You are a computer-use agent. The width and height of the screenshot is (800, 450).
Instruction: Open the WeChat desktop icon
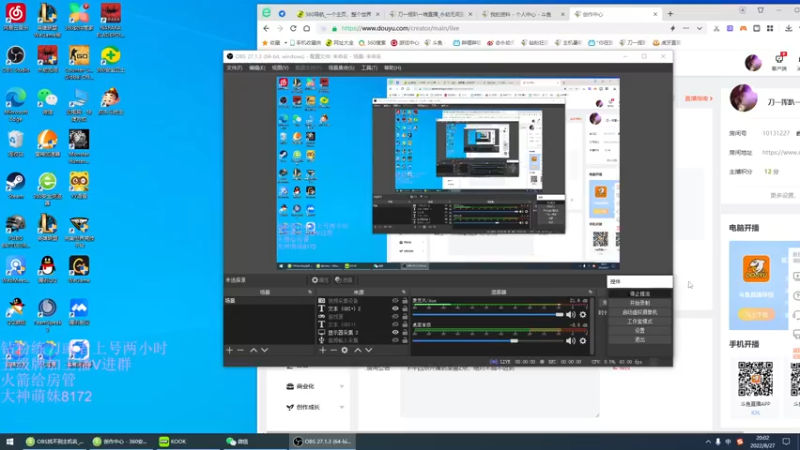click(x=47, y=101)
